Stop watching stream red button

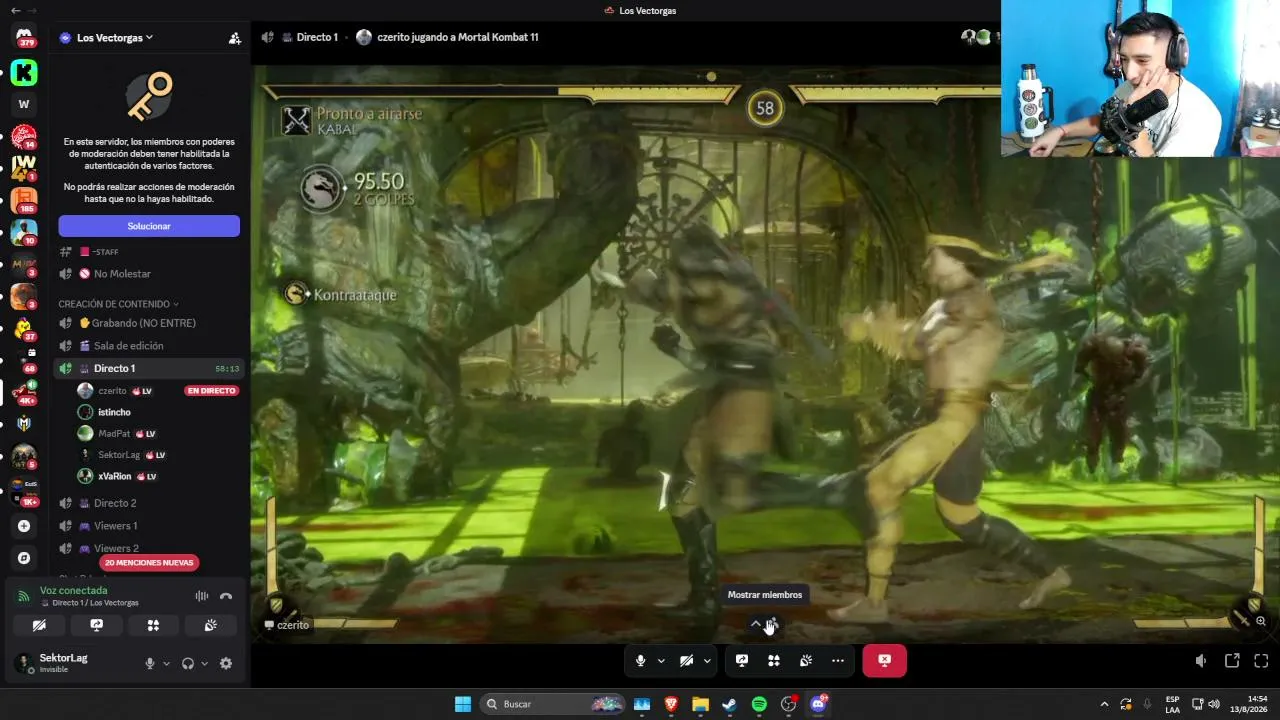884,661
